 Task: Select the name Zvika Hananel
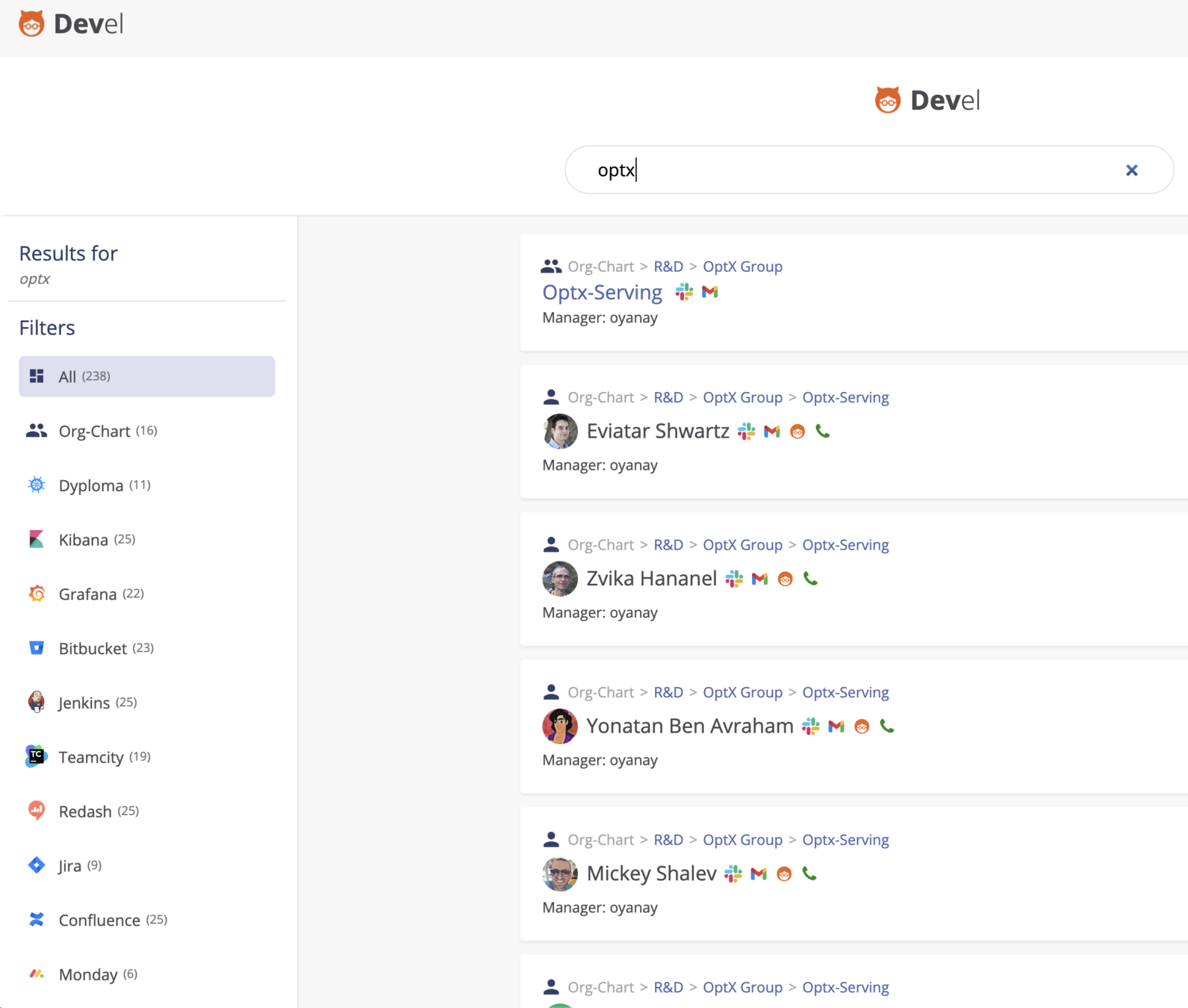coord(651,579)
